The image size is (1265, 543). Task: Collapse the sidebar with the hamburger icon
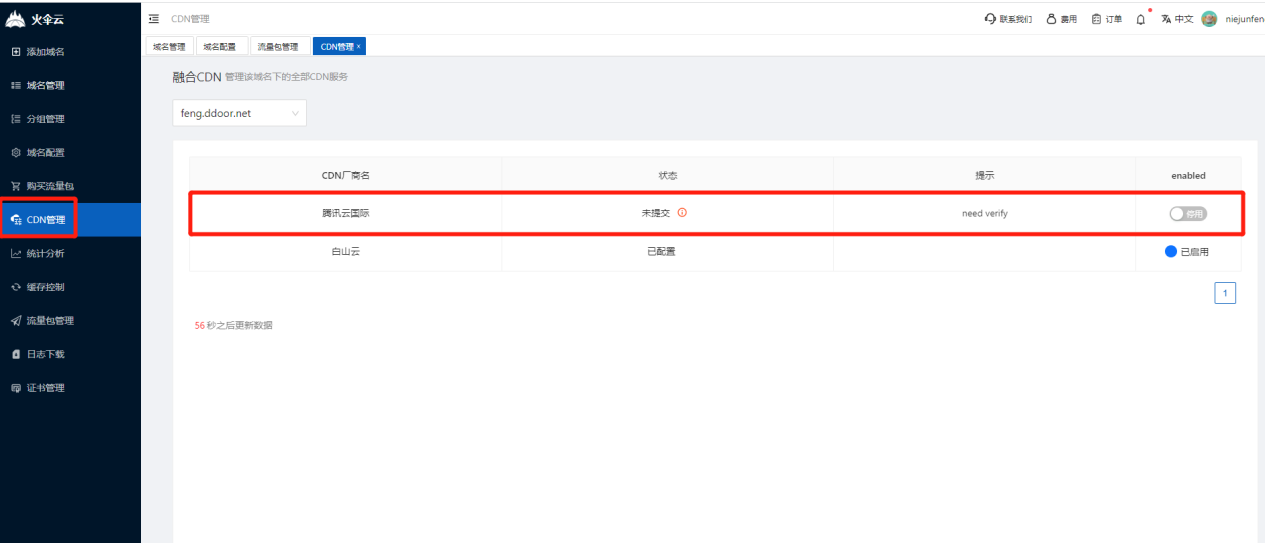[154, 19]
